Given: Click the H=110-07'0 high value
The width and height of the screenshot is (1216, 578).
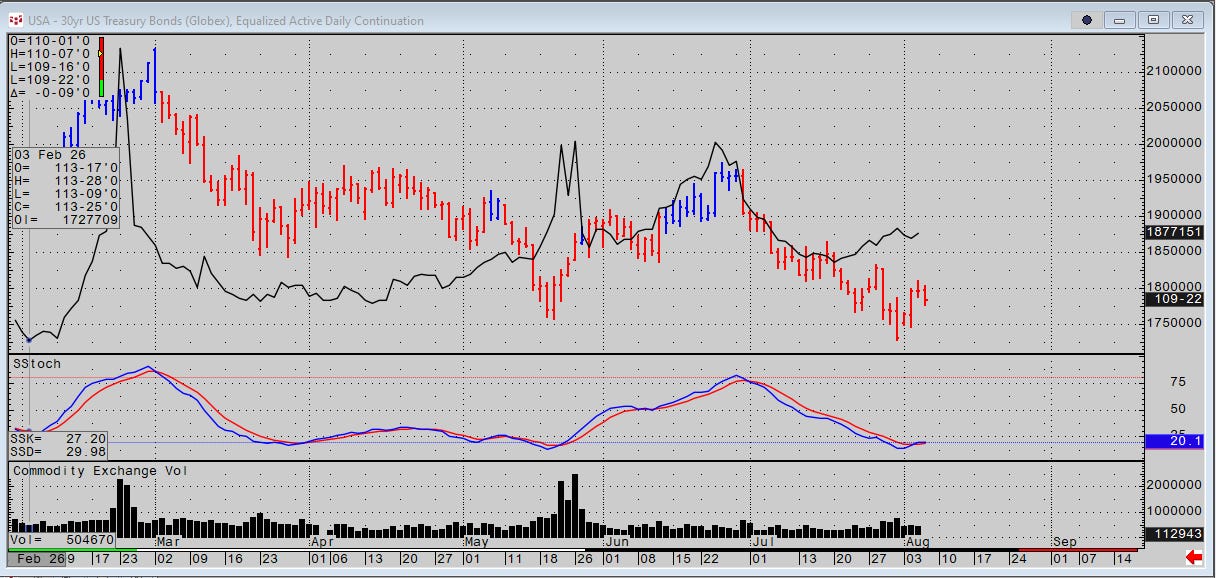Looking at the screenshot, I should pos(50,54).
